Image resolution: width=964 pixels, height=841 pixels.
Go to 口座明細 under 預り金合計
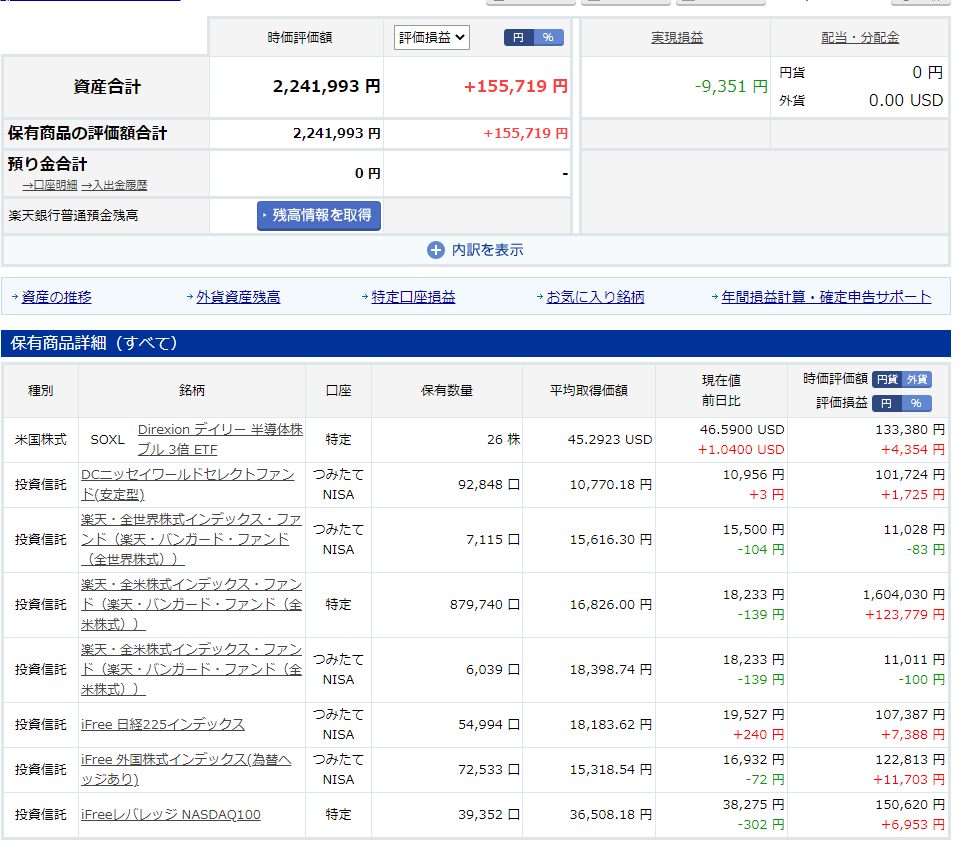tap(50, 185)
